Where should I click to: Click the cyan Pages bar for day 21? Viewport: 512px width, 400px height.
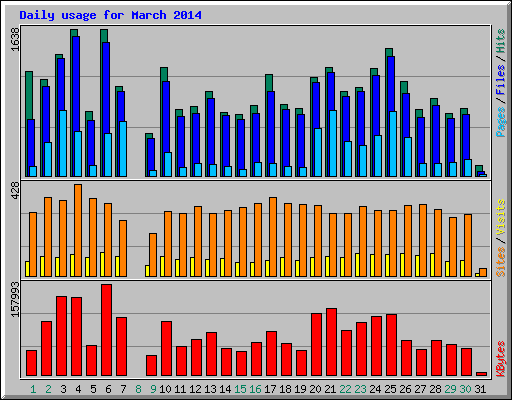point(333,143)
